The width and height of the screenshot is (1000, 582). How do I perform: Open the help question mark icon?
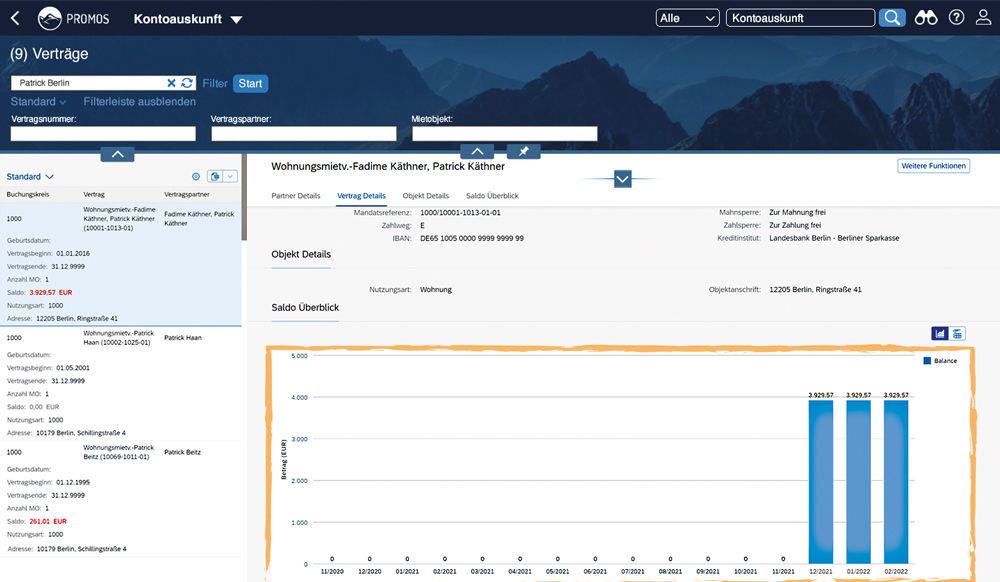[x=957, y=18]
